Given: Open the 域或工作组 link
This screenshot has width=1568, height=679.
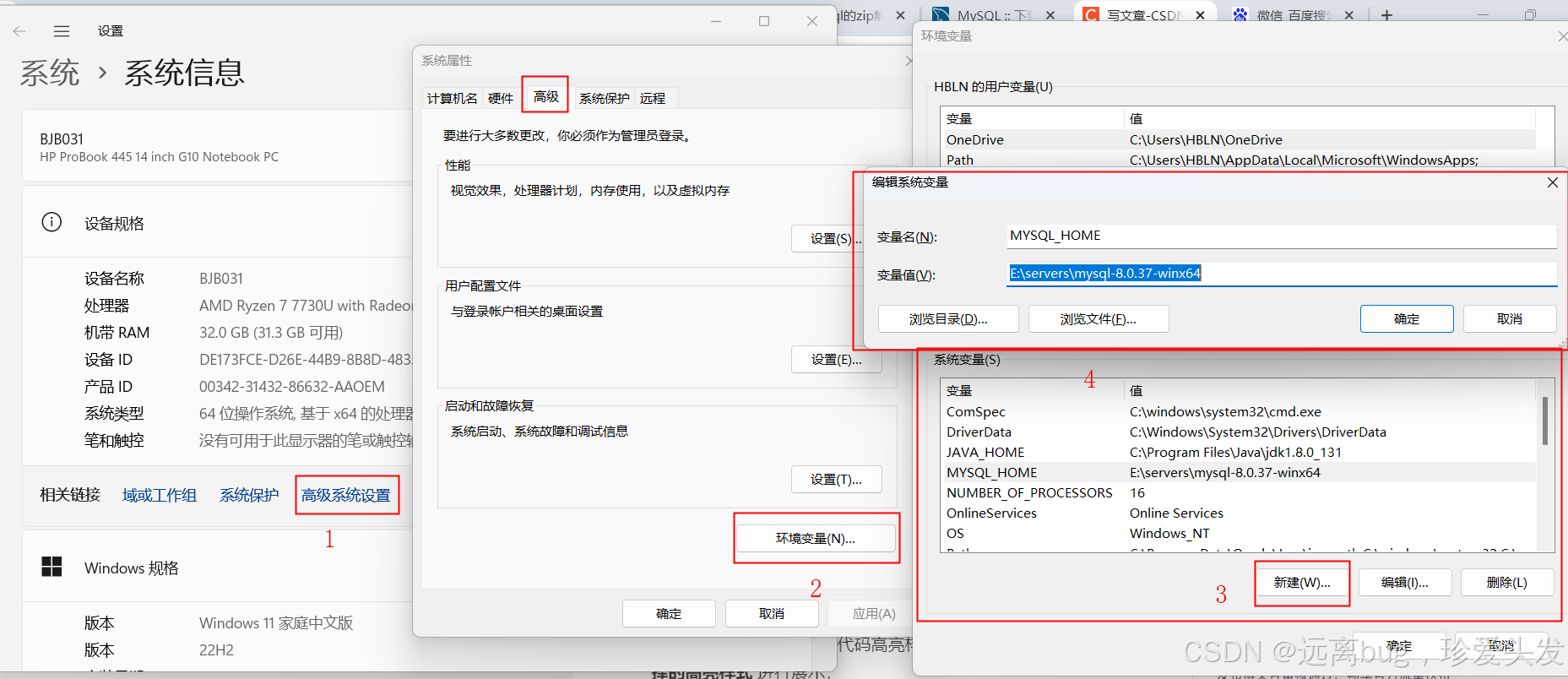Looking at the screenshot, I should tap(160, 495).
